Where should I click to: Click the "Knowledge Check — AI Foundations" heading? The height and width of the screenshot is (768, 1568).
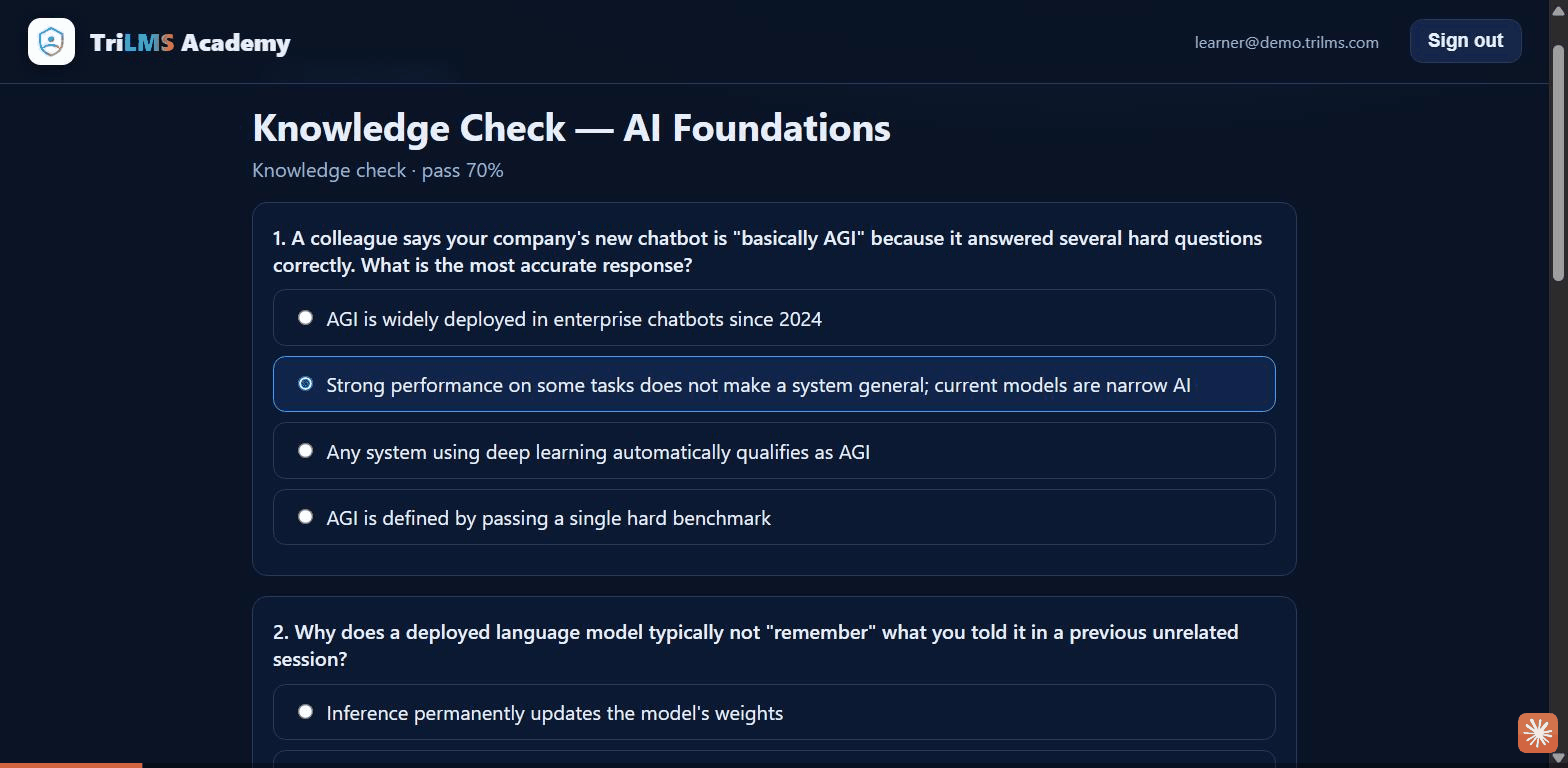(x=571, y=128)
